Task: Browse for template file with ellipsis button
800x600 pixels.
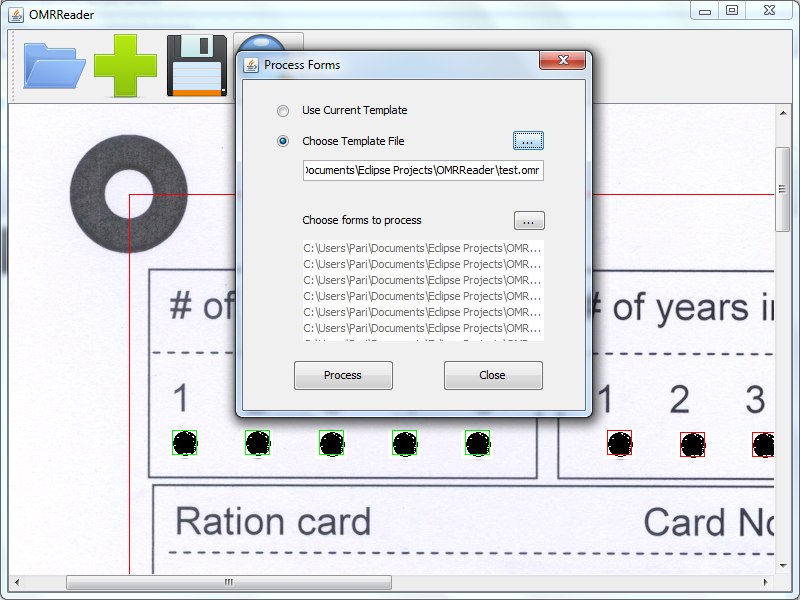Action: coord(528,141)
